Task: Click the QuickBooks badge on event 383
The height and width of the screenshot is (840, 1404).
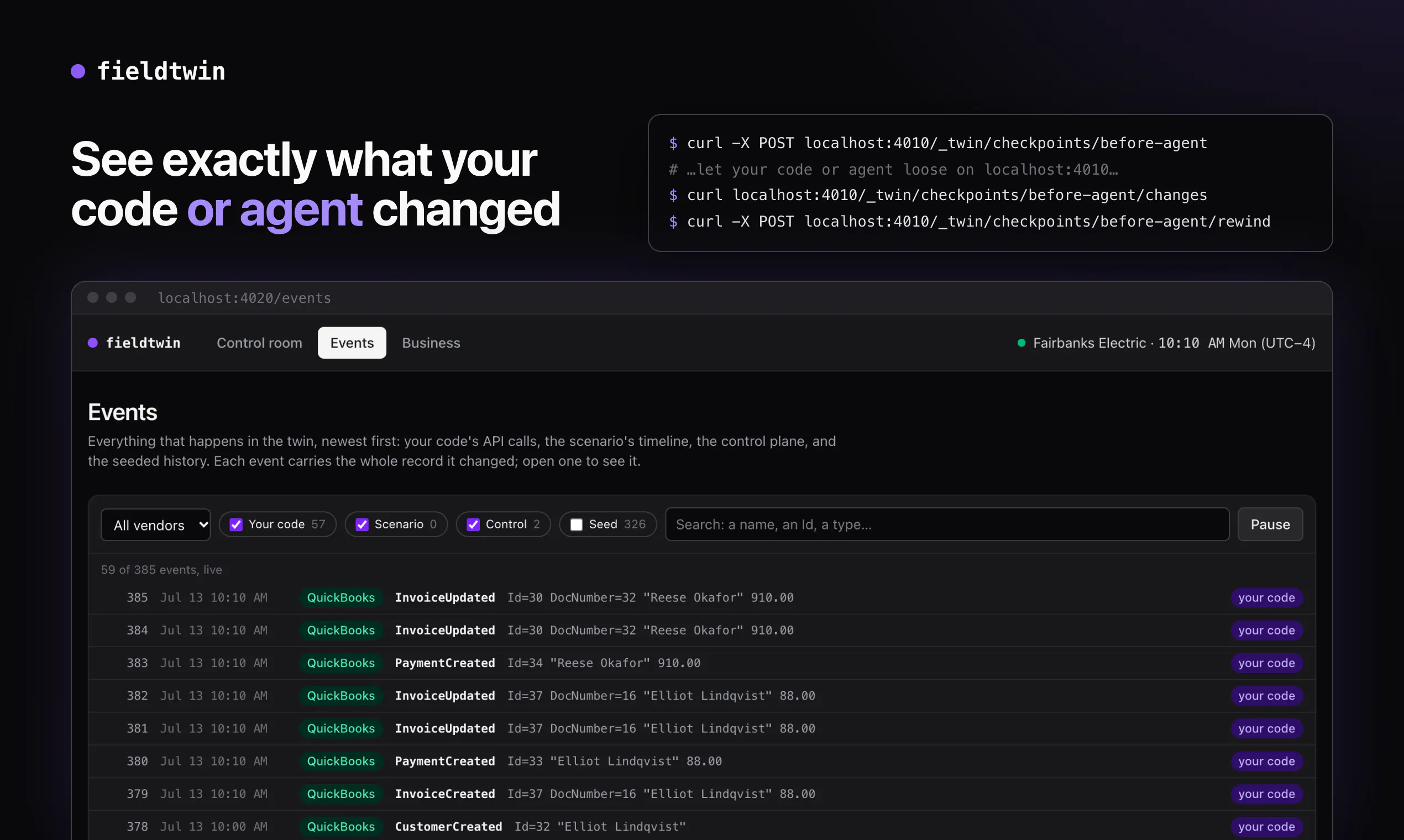Action: [341, 663]
